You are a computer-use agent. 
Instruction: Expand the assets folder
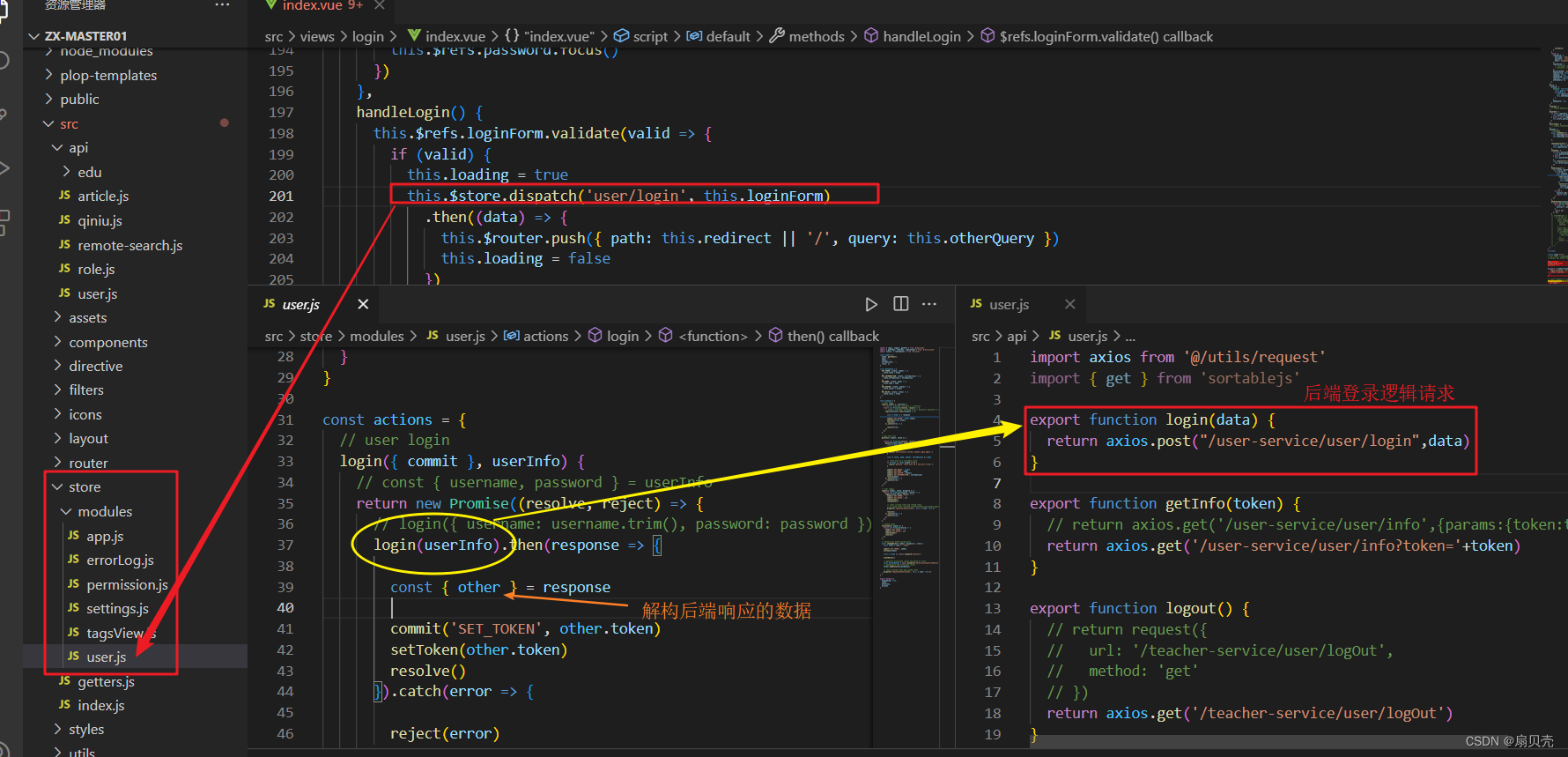(58, 317)
